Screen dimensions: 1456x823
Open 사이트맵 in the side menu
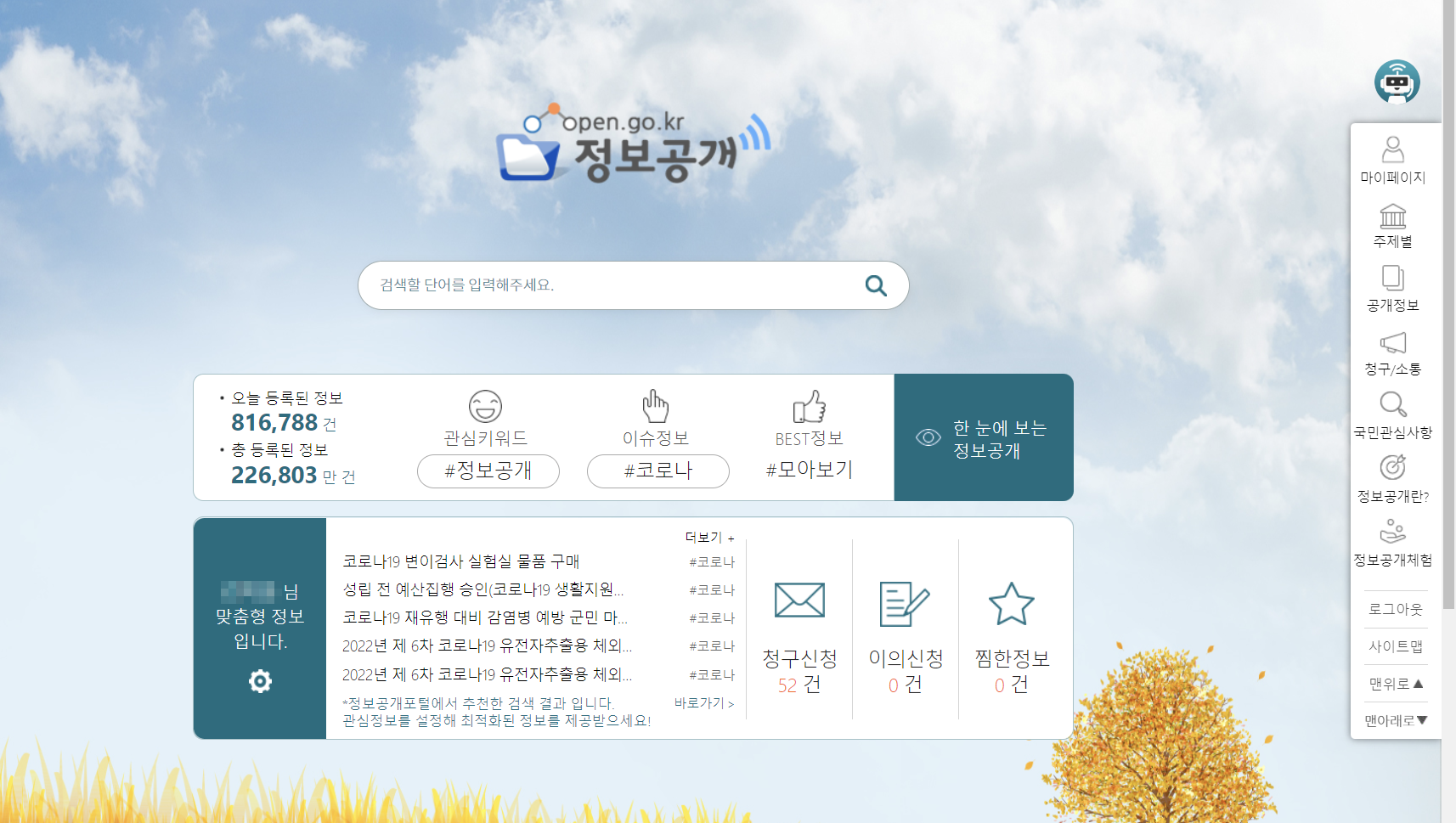tap(1396, 646)
